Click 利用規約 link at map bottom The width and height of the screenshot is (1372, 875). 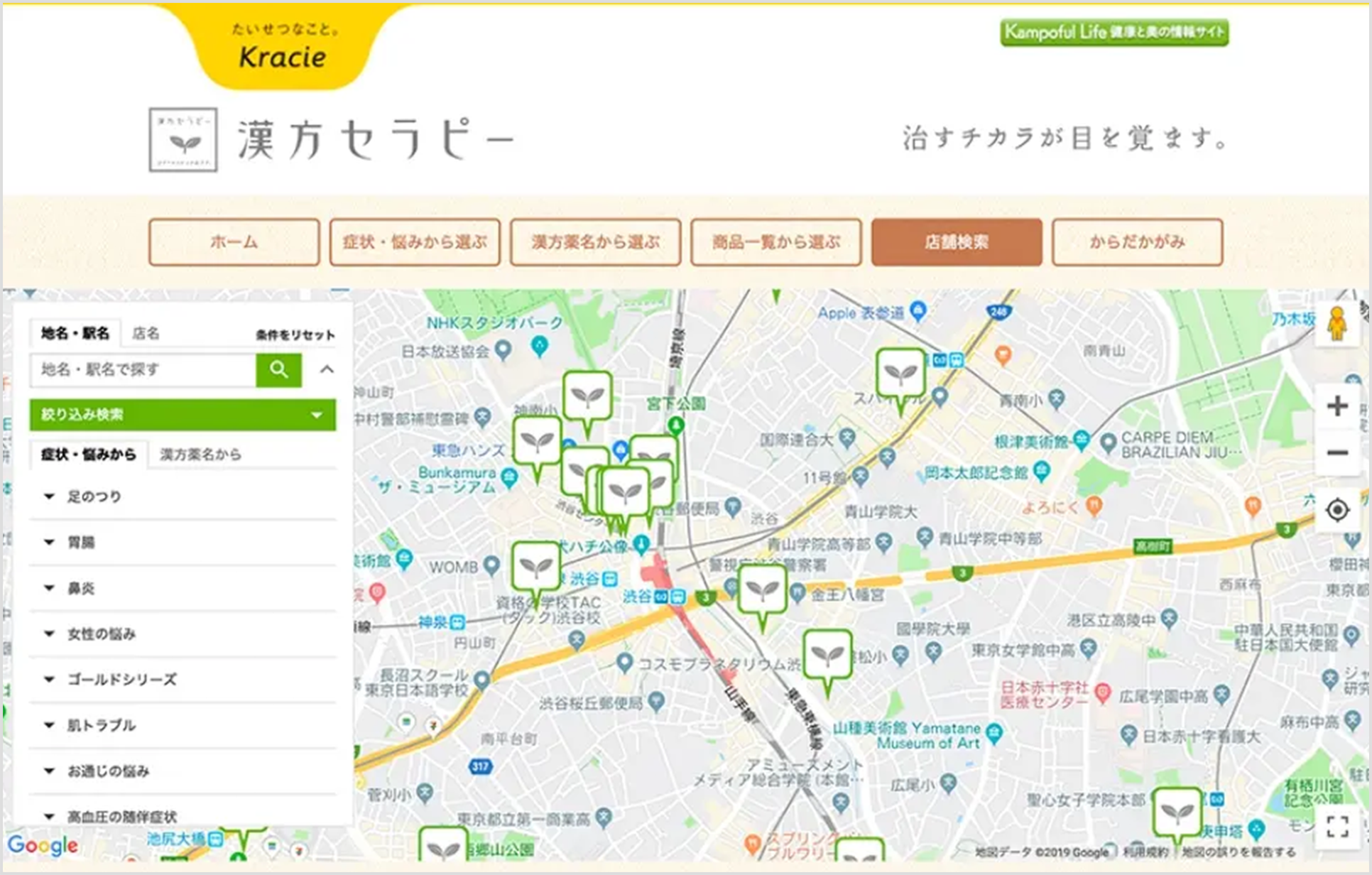coord(1146,852)
